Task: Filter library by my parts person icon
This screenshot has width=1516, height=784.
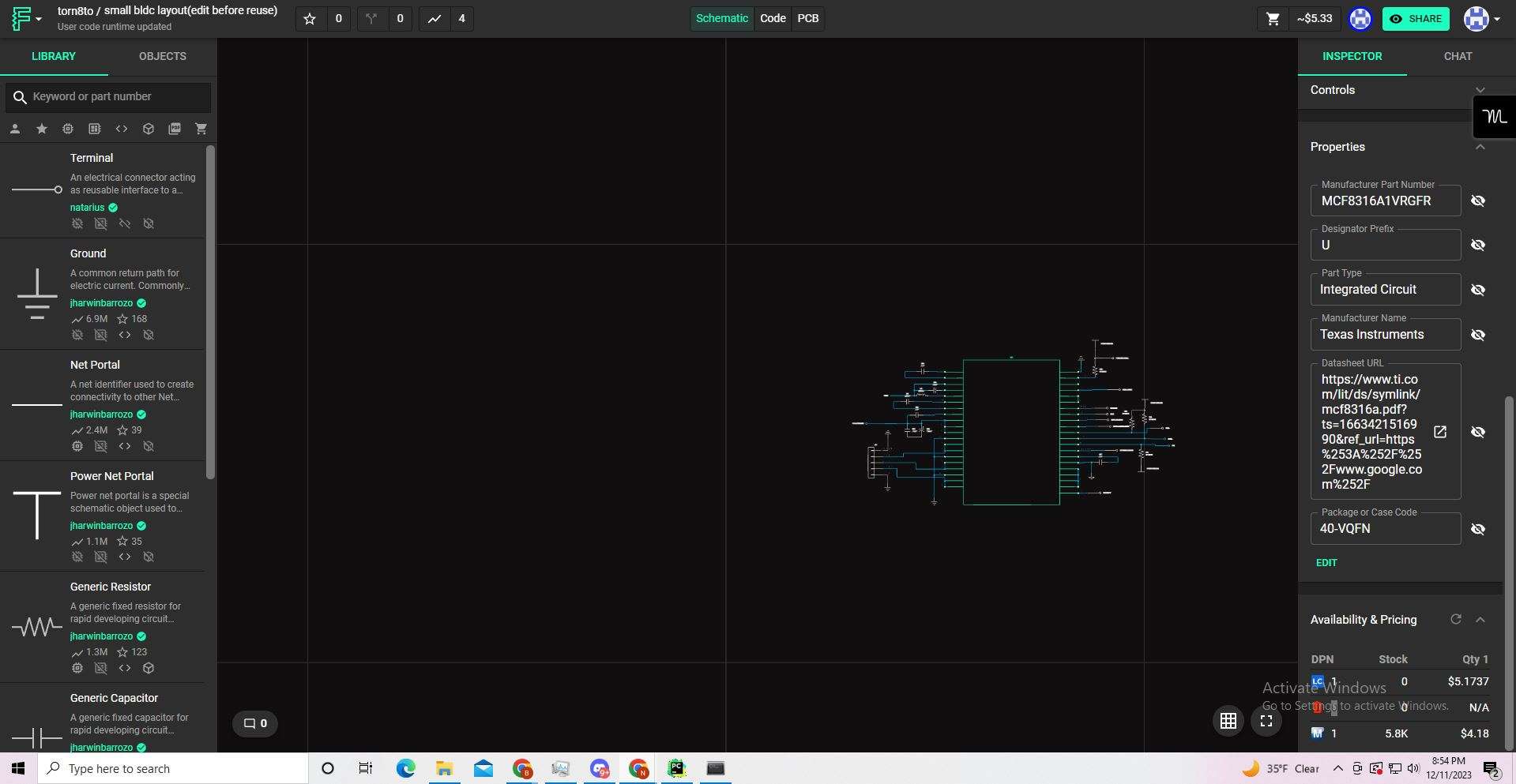Action: pyautogui.click(x=15, y=129)
